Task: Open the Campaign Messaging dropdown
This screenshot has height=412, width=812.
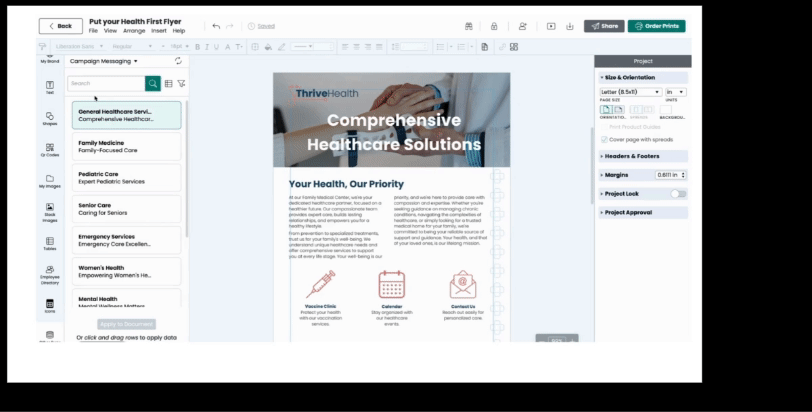Action: [104, 61]
